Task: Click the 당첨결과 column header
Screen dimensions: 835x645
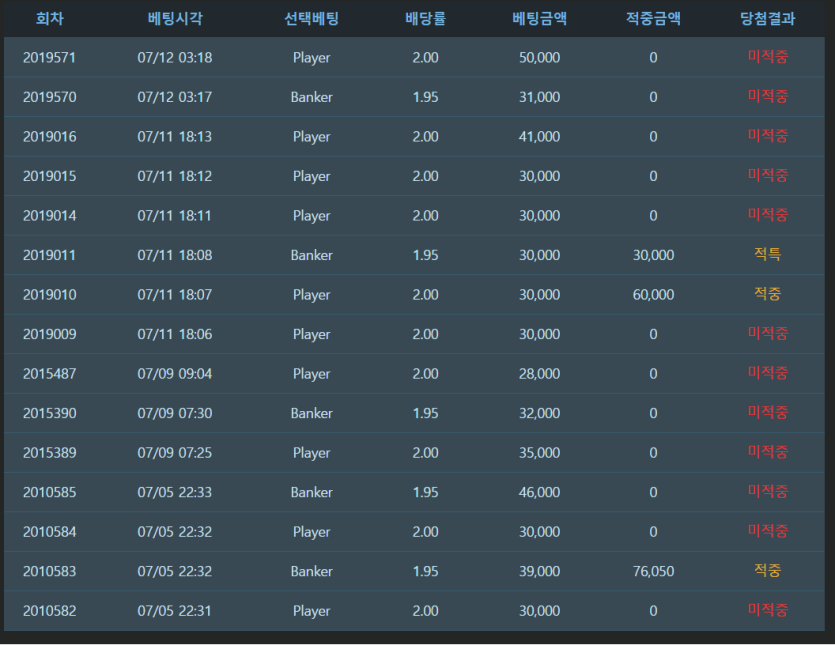Action: click(x=767, y=19)
